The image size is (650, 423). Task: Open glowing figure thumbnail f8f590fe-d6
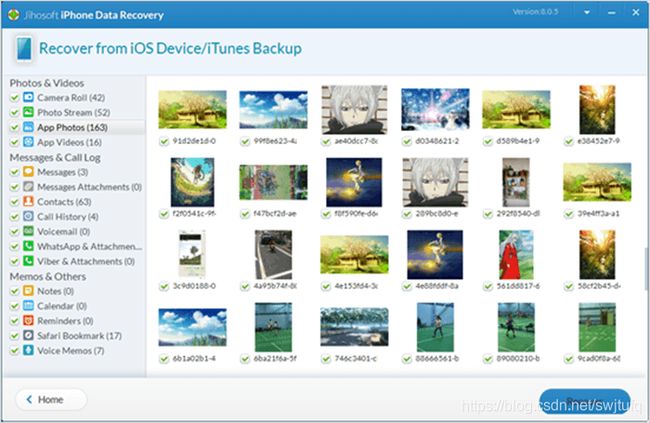click(354, 182)
